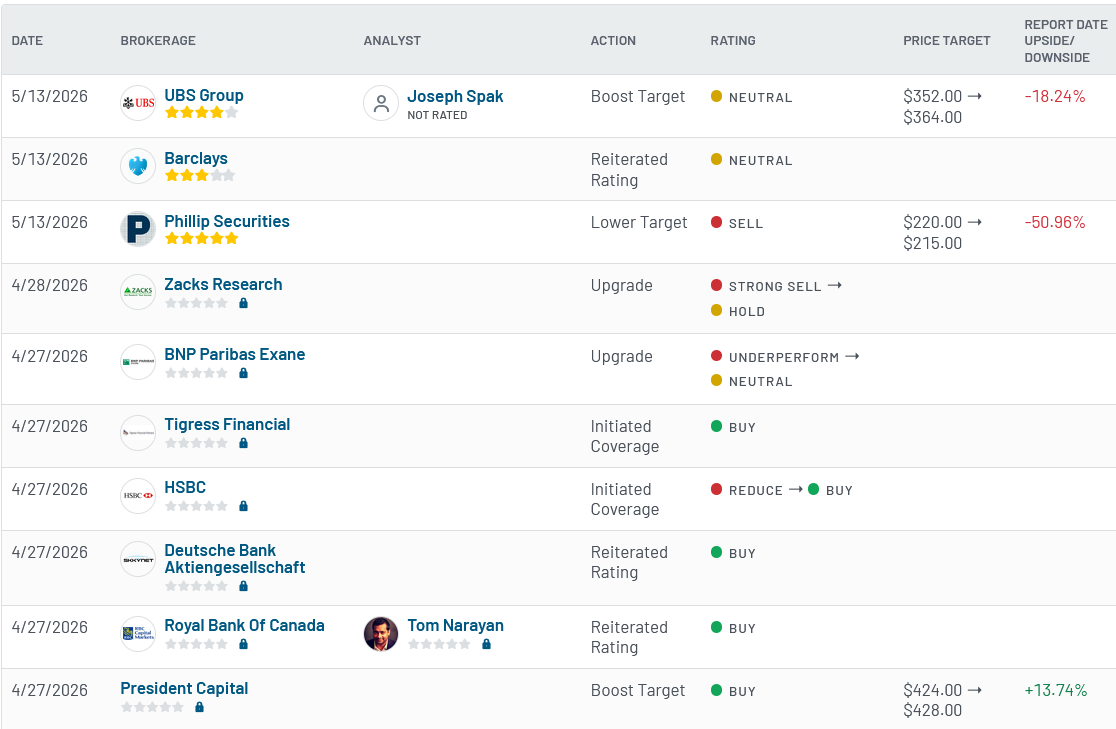Click the Royal Bank Of Canada logo
Screen dimensions: 1116x729
(138, 634)
